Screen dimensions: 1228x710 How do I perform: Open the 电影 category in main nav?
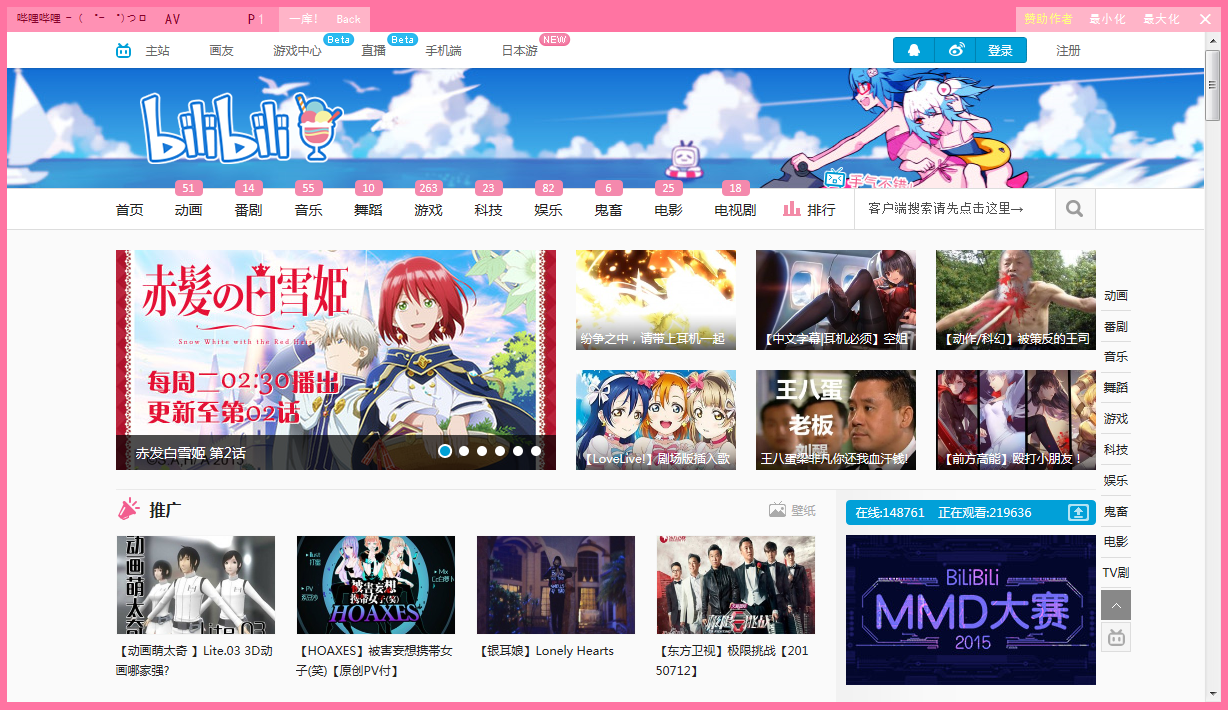coord(668,210)
